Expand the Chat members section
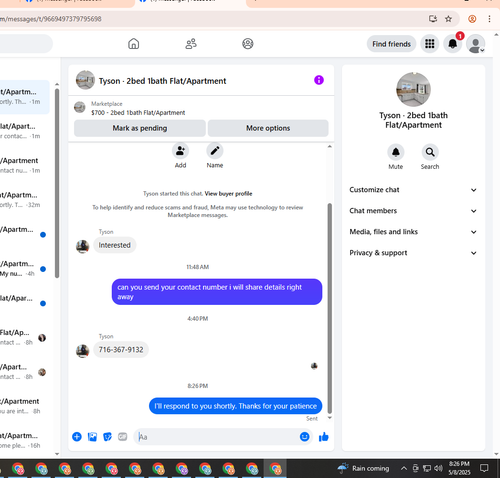The height and width of the screenshot is (478, 500). click(x=413, y=211)
